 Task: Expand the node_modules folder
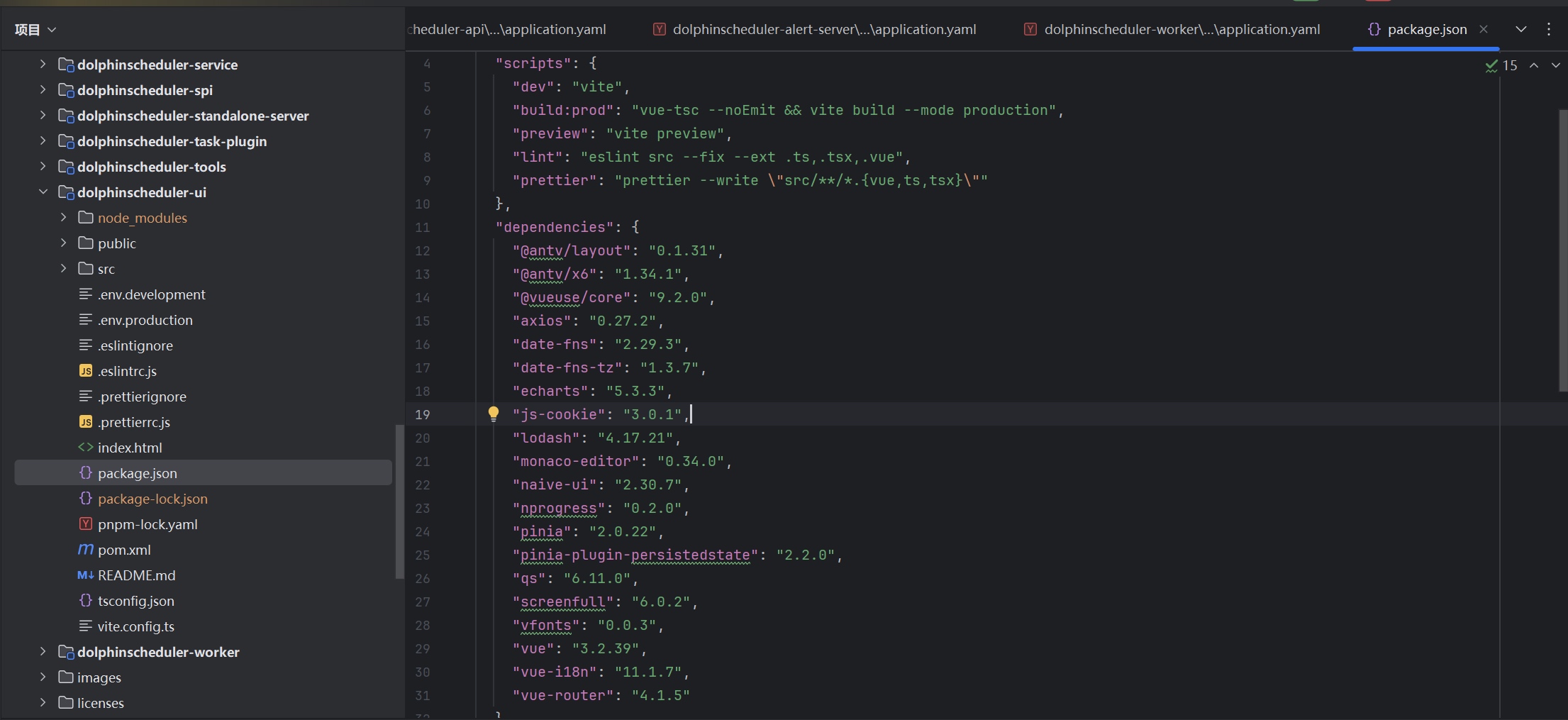click(x=64, y=218)
